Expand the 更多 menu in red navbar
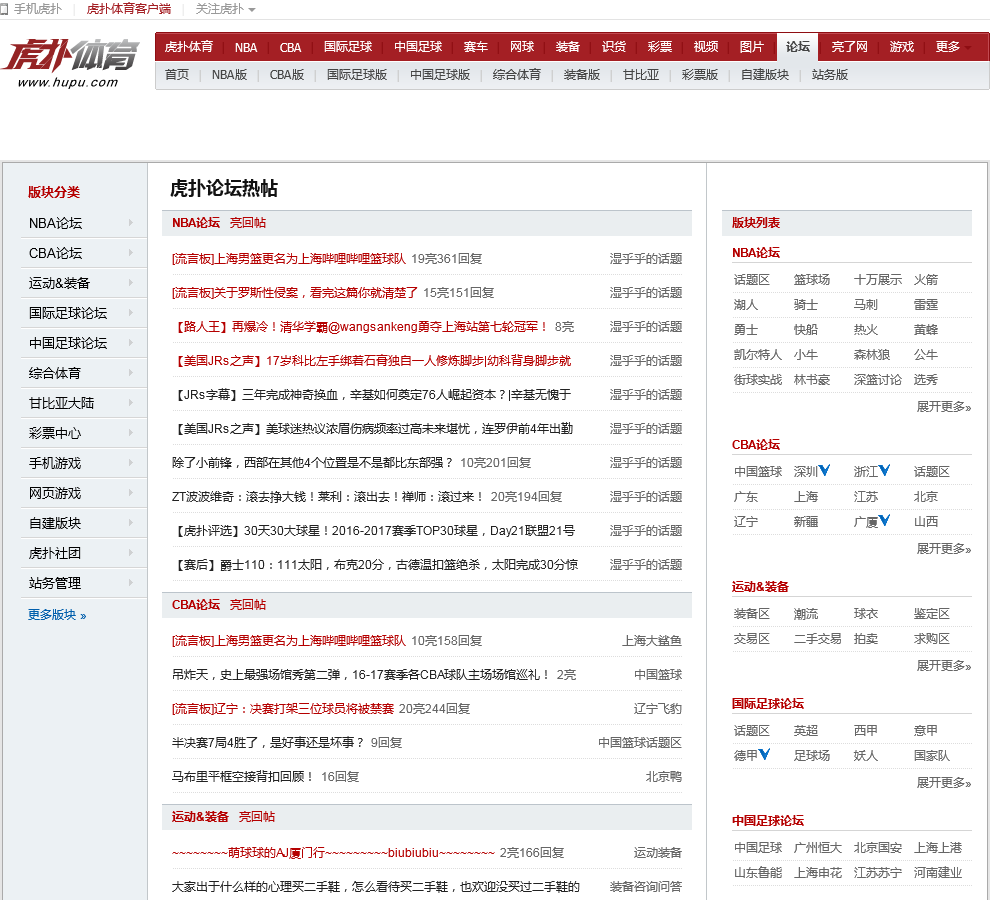 click(x=953, y=47)
